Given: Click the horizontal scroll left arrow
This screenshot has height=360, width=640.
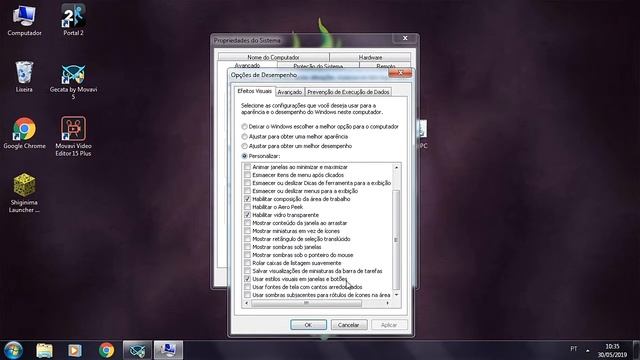Looking at the screenshot, I should [246, 303].
